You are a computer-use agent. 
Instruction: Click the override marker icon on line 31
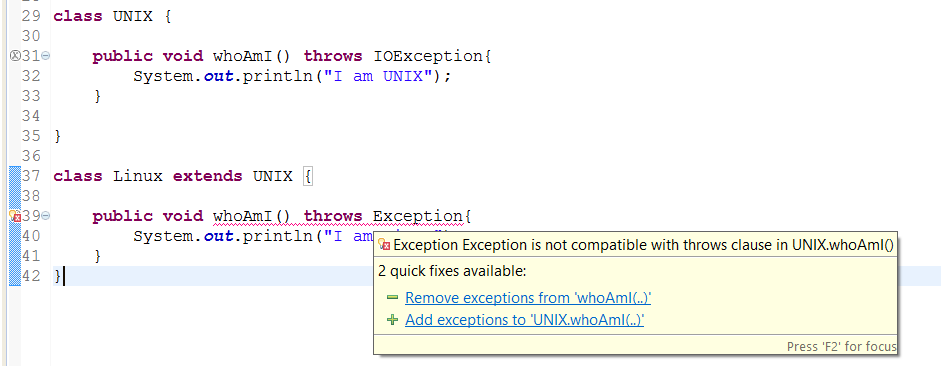tap(16, 56)
